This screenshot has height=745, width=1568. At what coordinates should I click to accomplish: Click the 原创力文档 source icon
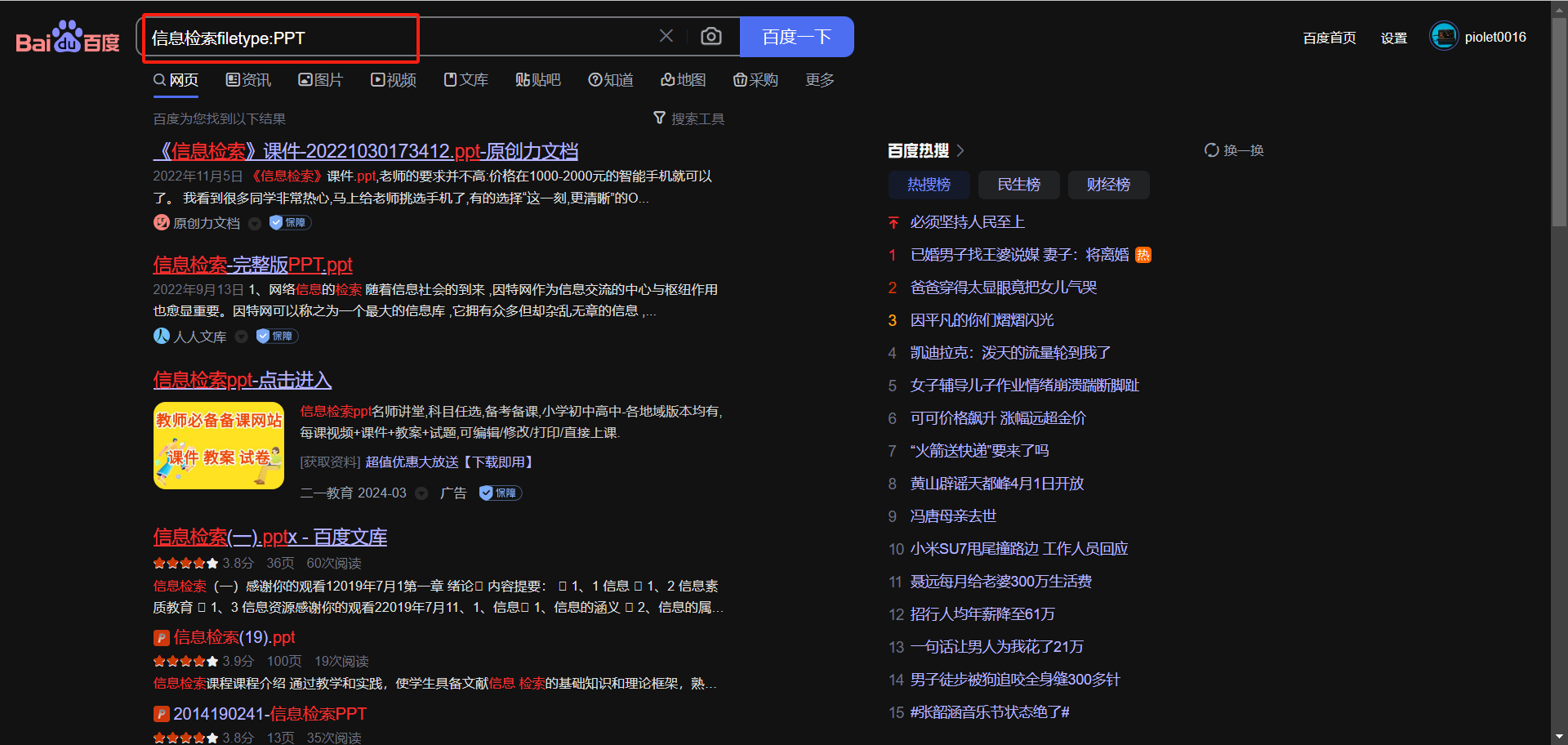[161, 222]
